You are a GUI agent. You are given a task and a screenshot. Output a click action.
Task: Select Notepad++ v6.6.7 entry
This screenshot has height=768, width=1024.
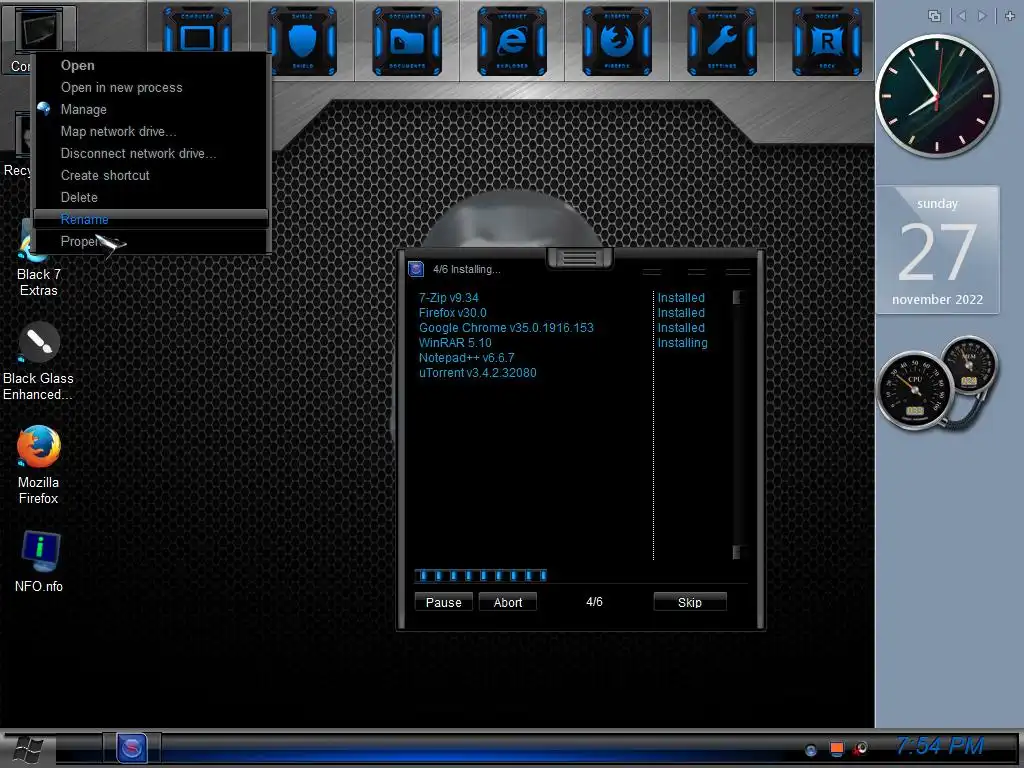tap(466, 358)
